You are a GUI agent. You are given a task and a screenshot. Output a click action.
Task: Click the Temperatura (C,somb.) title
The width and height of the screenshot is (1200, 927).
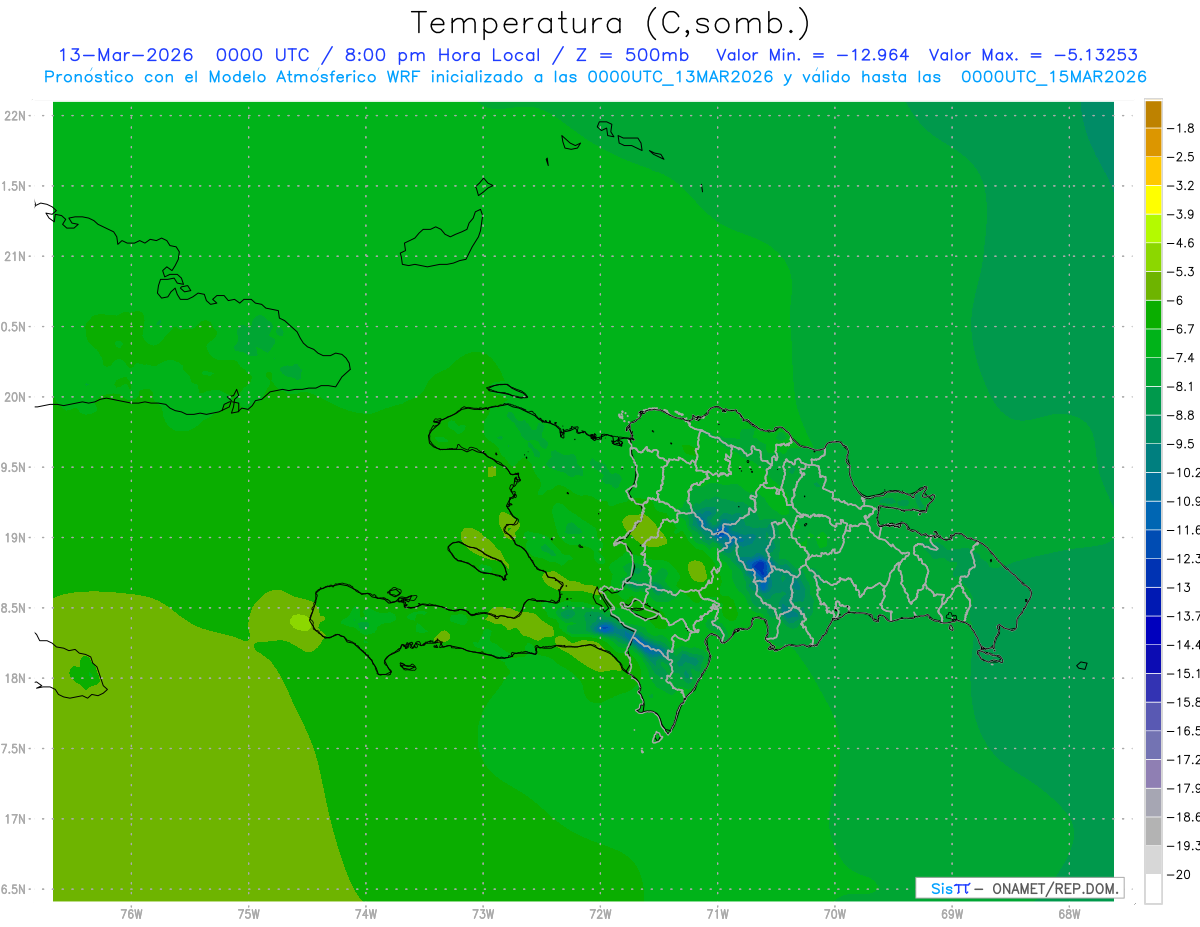pyautogui.click(x=611, y=22)
